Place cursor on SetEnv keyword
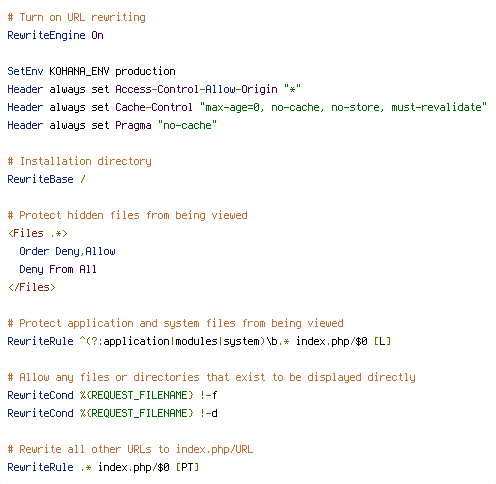This screenshot has height=484, width=496. point(25,71)
